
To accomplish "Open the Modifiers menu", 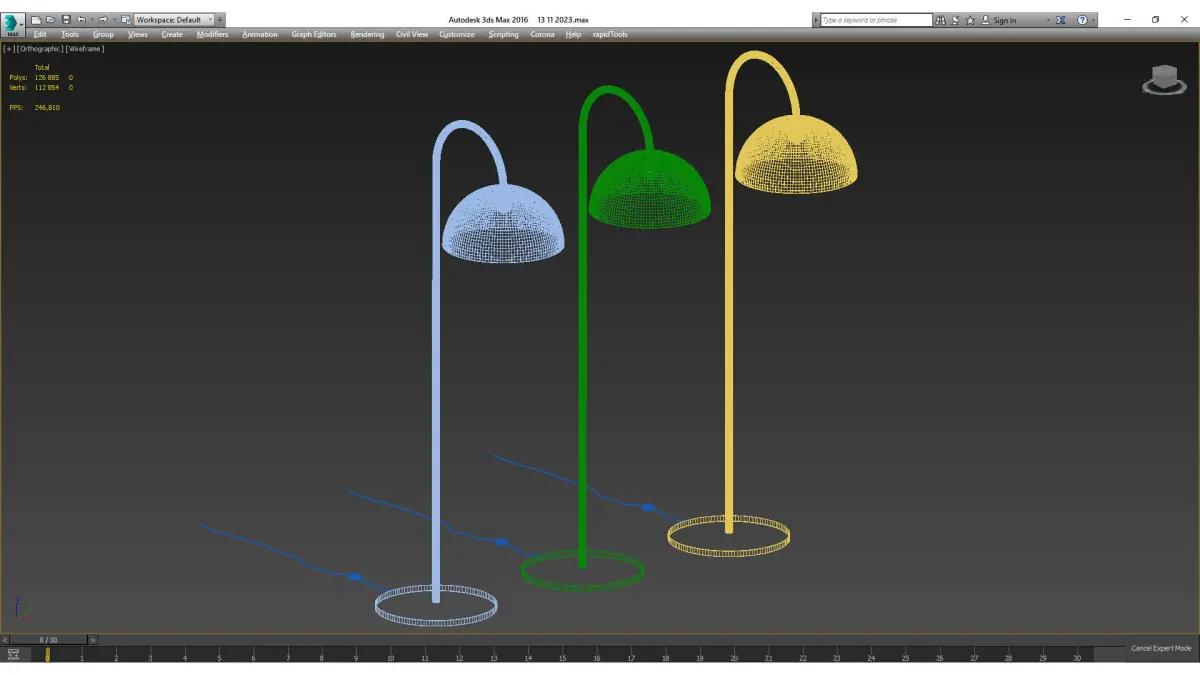I will point(212,34).
